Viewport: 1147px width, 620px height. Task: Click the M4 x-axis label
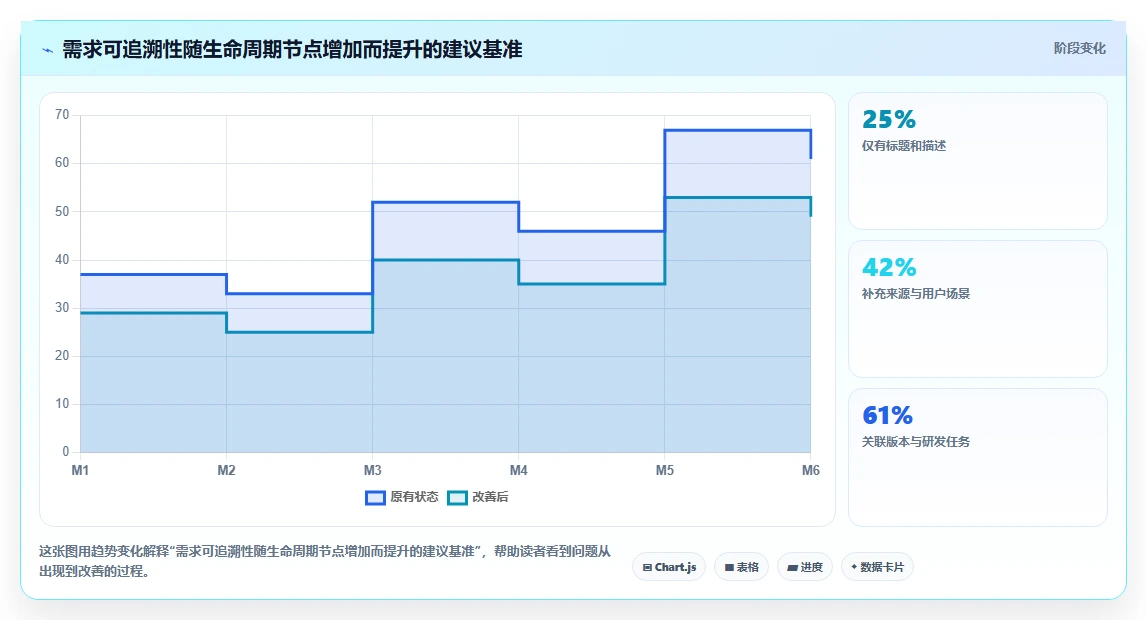(519, 470)
